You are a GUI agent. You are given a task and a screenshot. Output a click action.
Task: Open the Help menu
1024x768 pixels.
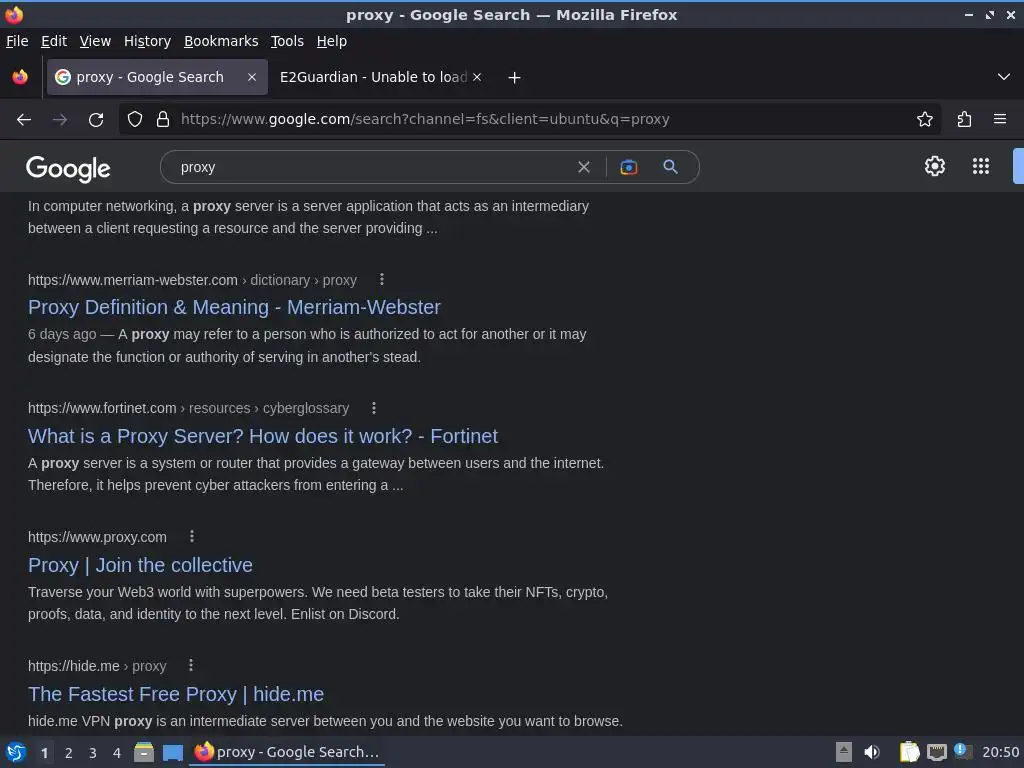332,41
